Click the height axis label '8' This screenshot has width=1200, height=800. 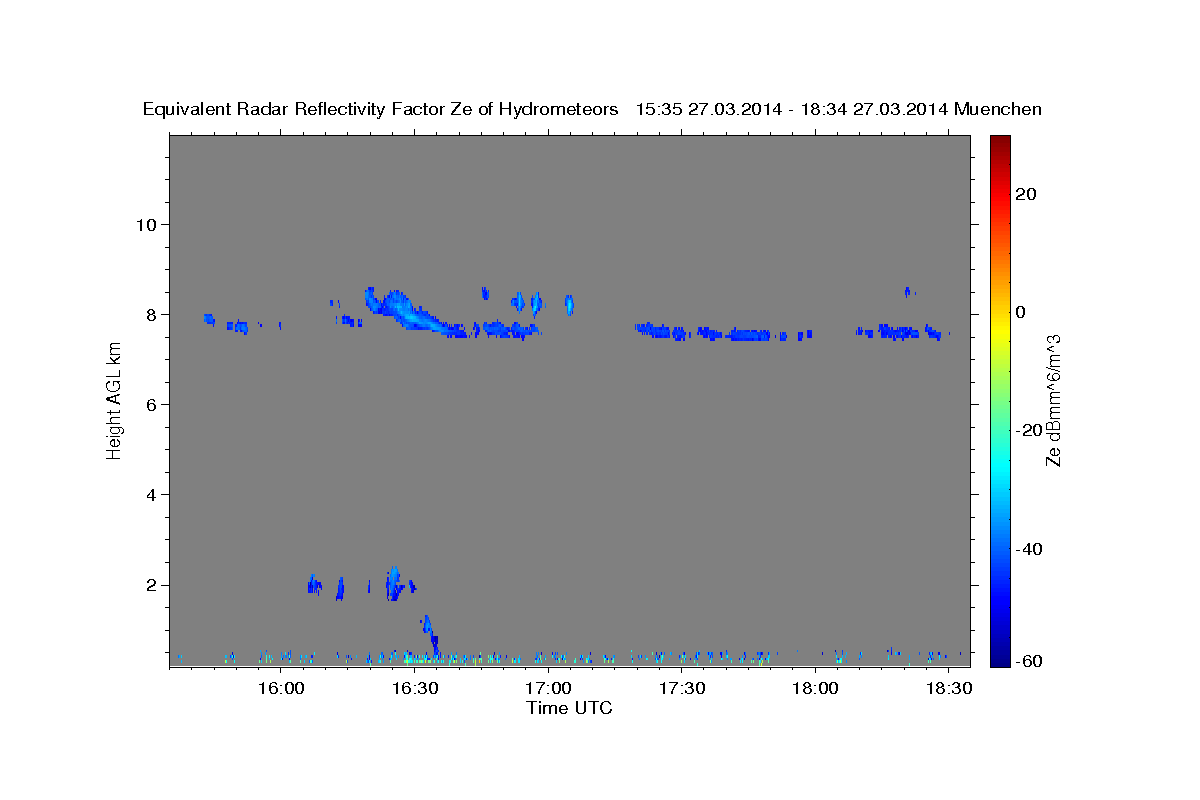click(x=151, y=314)
